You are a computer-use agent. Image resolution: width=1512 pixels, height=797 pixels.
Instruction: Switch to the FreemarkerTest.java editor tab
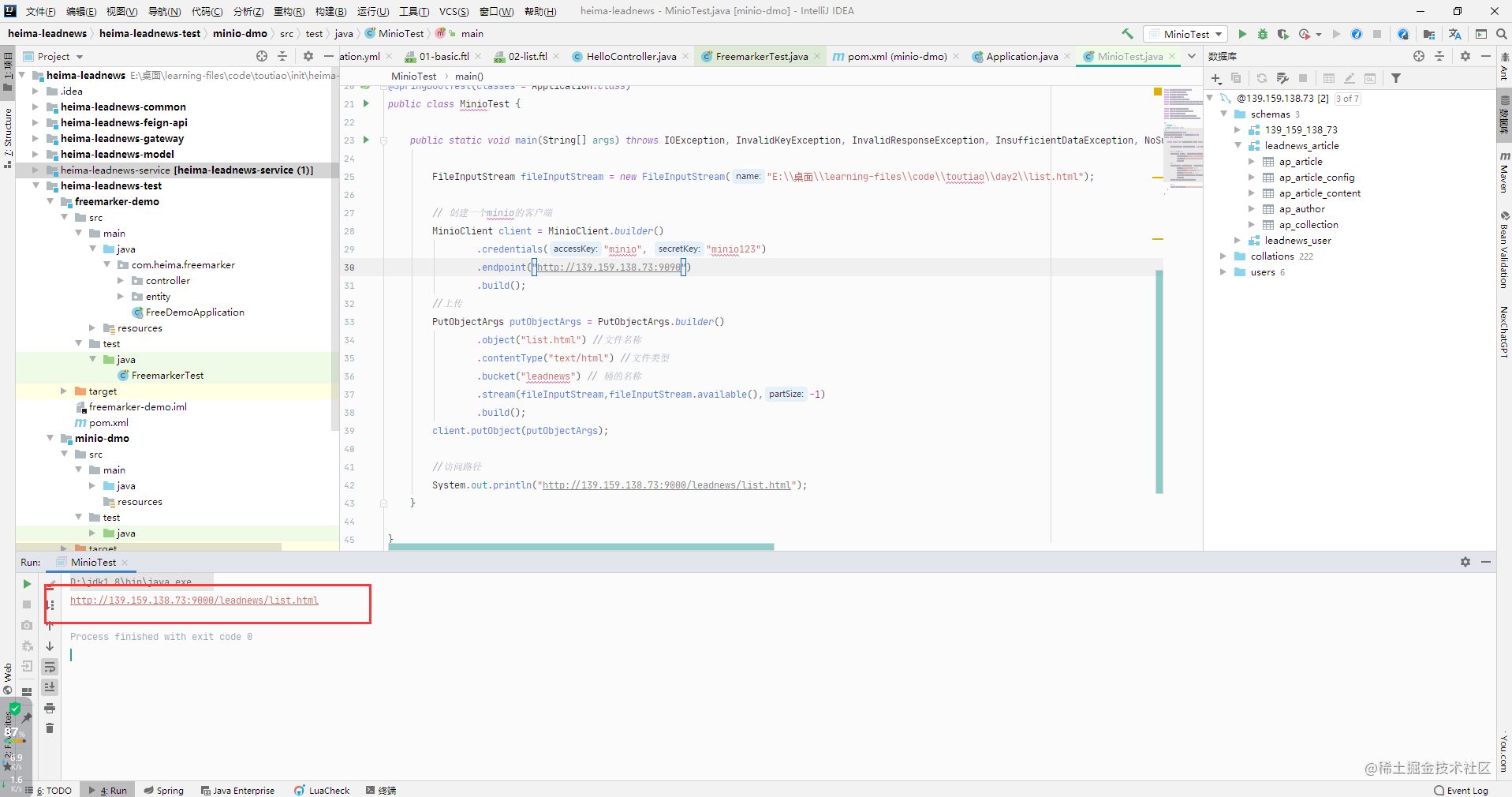(760, 56)
